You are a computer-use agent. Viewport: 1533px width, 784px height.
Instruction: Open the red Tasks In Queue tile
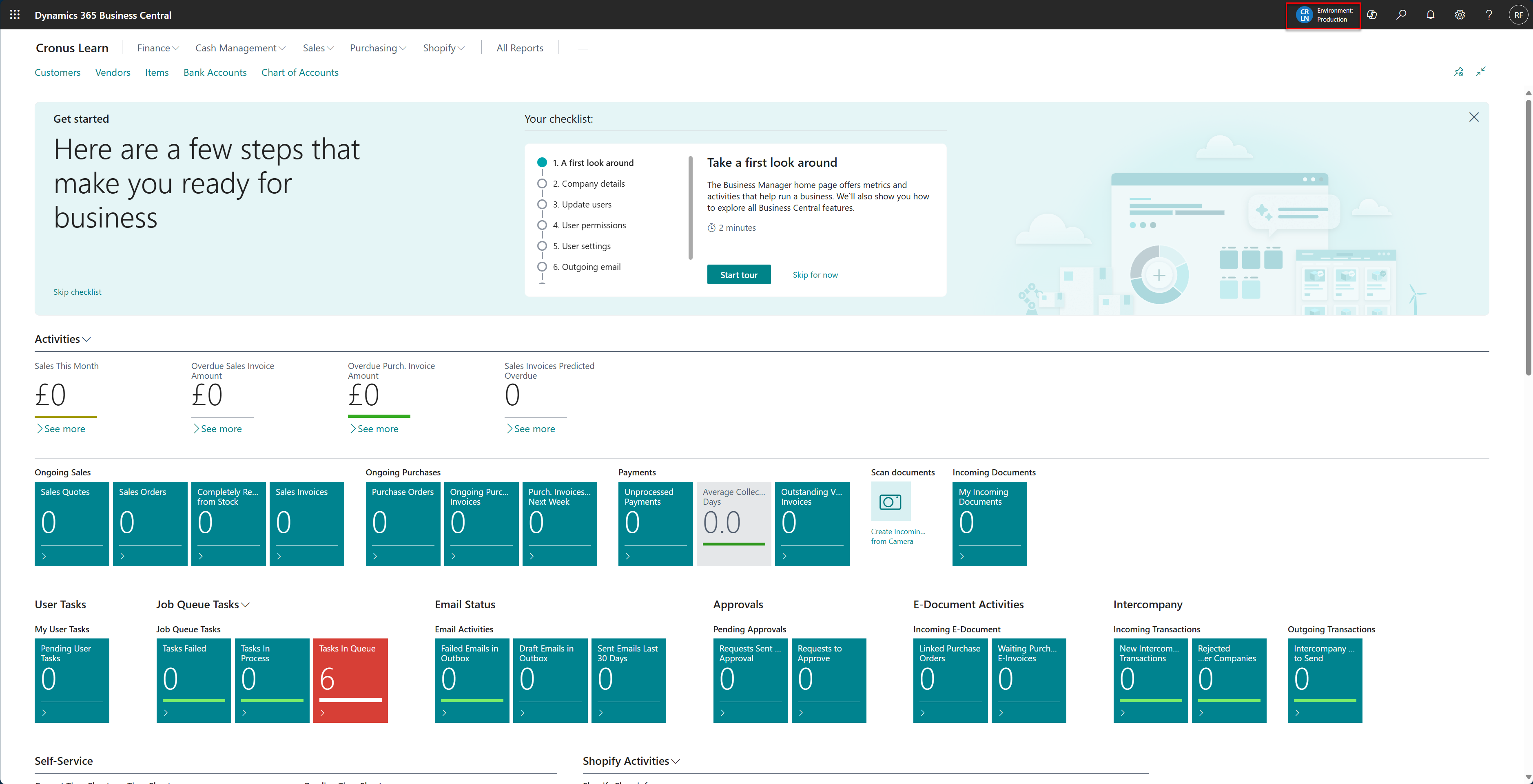click(x=350, y=680)
